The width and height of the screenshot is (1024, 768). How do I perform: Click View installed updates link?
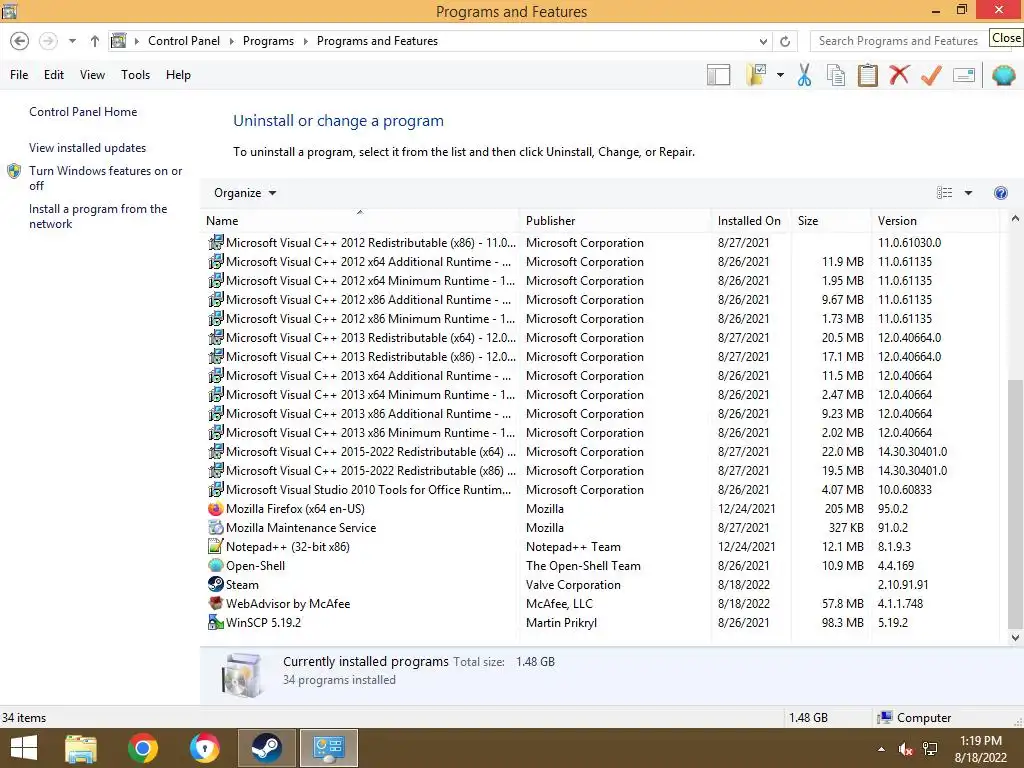[x=88, y=148]
